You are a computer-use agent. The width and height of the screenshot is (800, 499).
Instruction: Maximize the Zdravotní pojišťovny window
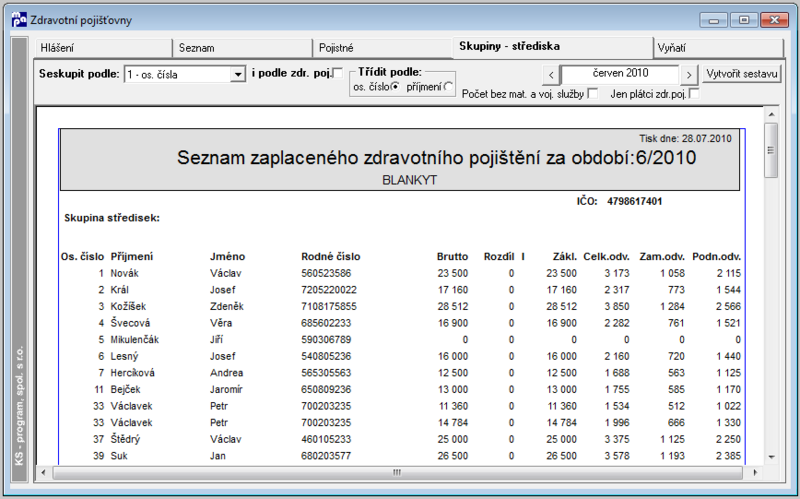pos(744,20)
